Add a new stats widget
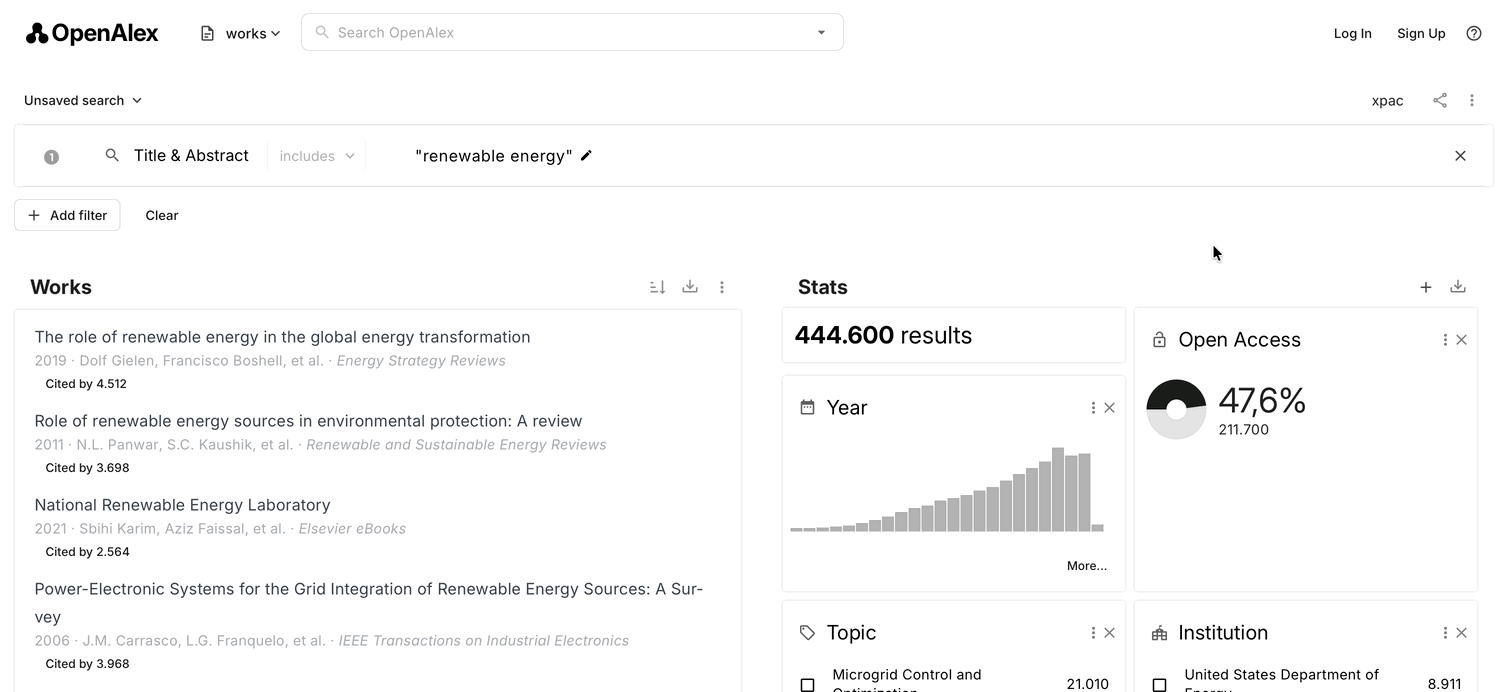1504x692 pixels. click(x=1425, y=287)
